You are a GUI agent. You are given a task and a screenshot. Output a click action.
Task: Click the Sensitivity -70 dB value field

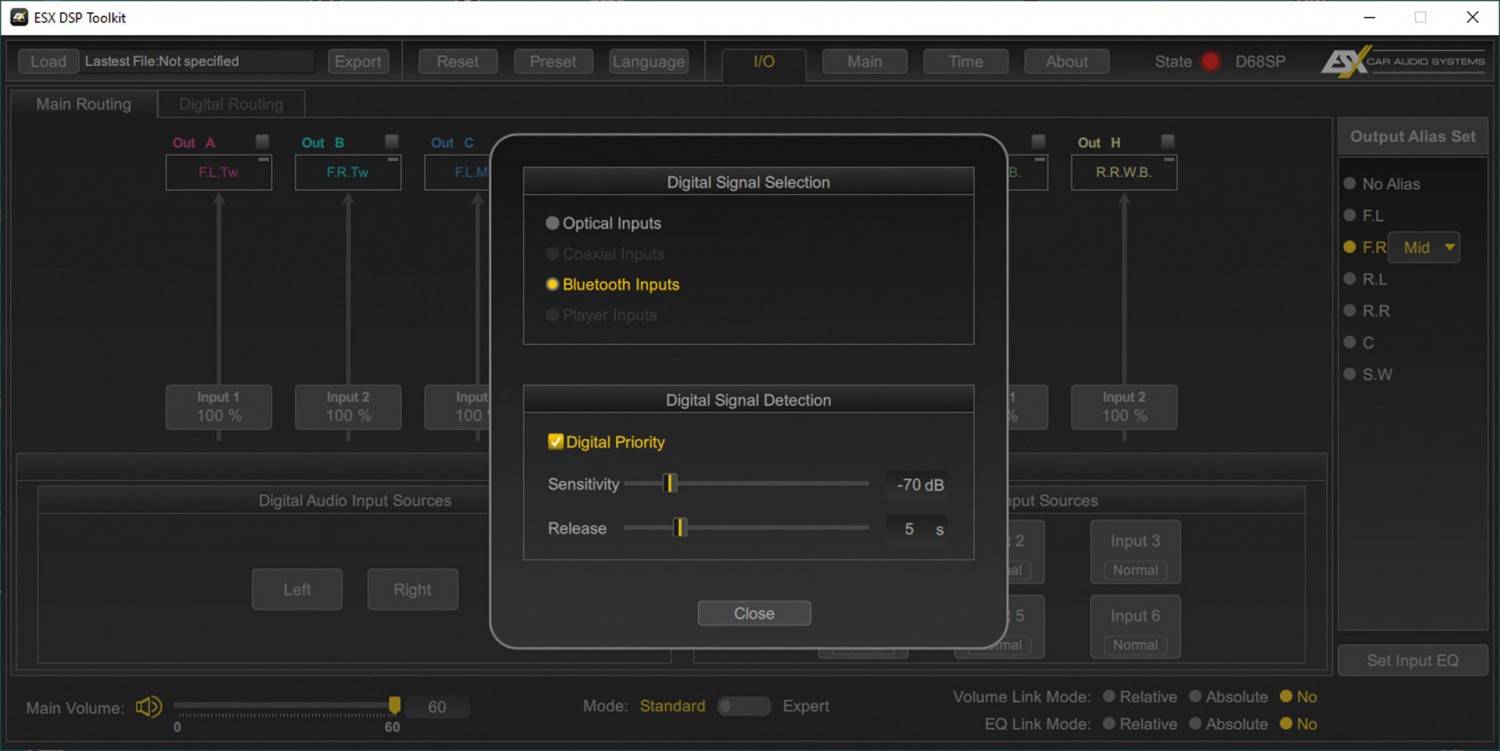coord(917,485)
